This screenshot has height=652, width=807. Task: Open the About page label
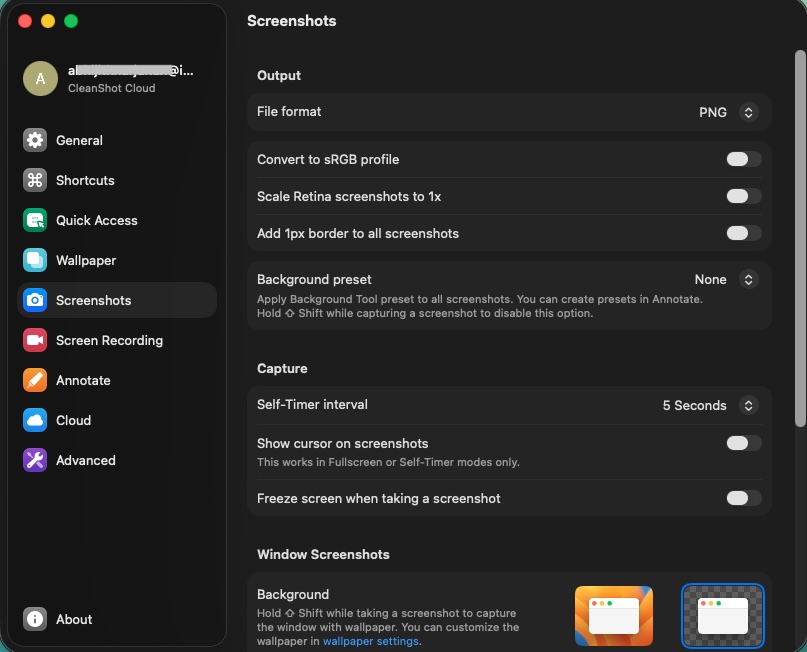(x=74, y=620)
